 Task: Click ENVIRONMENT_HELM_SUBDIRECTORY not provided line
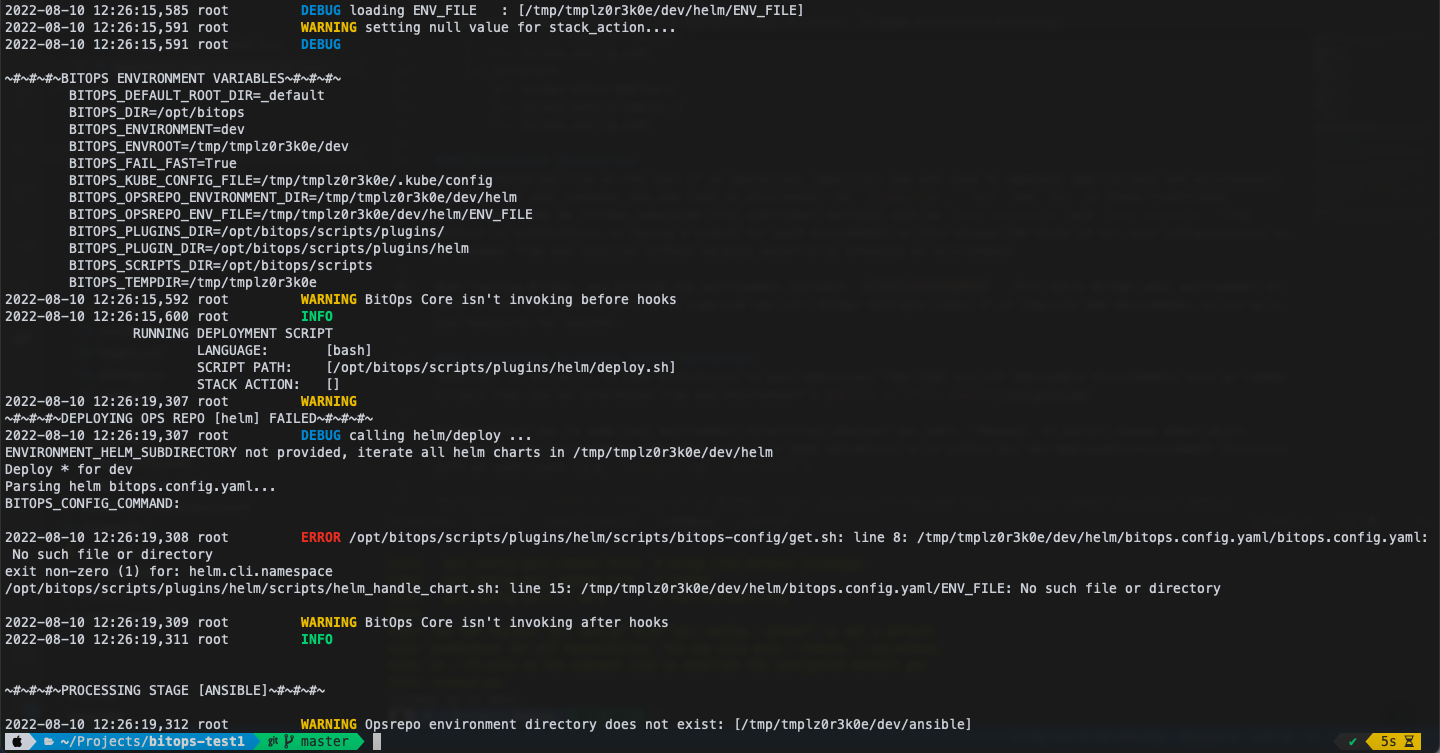[389, 452]
